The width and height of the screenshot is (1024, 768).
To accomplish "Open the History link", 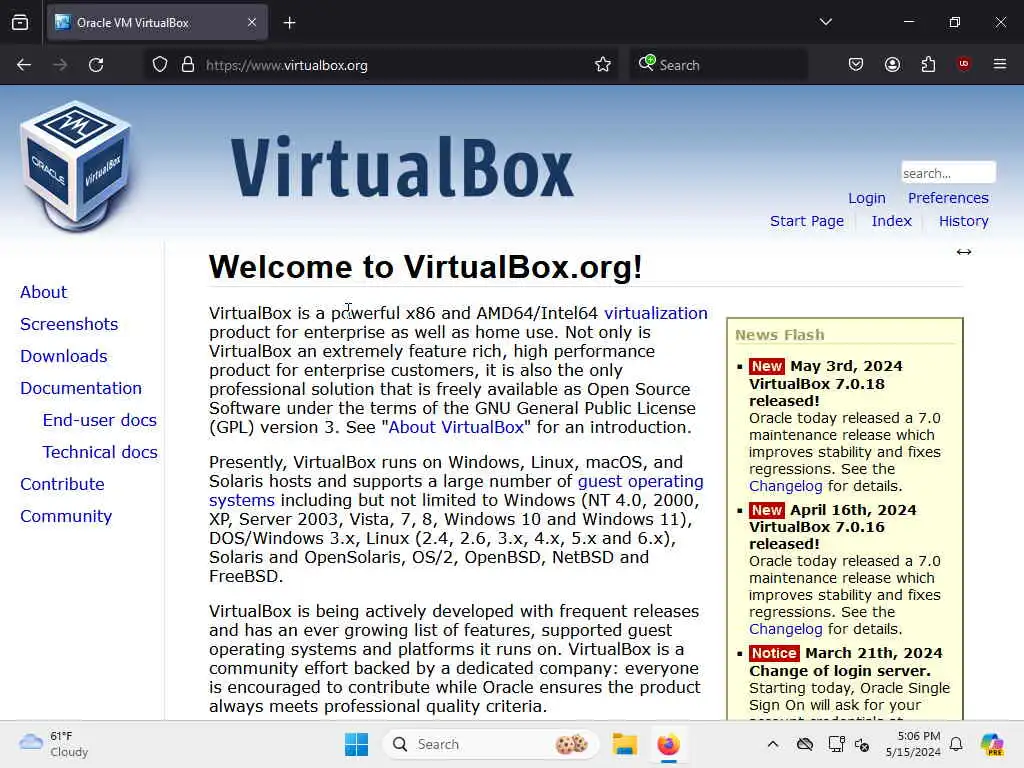I will pyautogui.click(x=963, y=221).
